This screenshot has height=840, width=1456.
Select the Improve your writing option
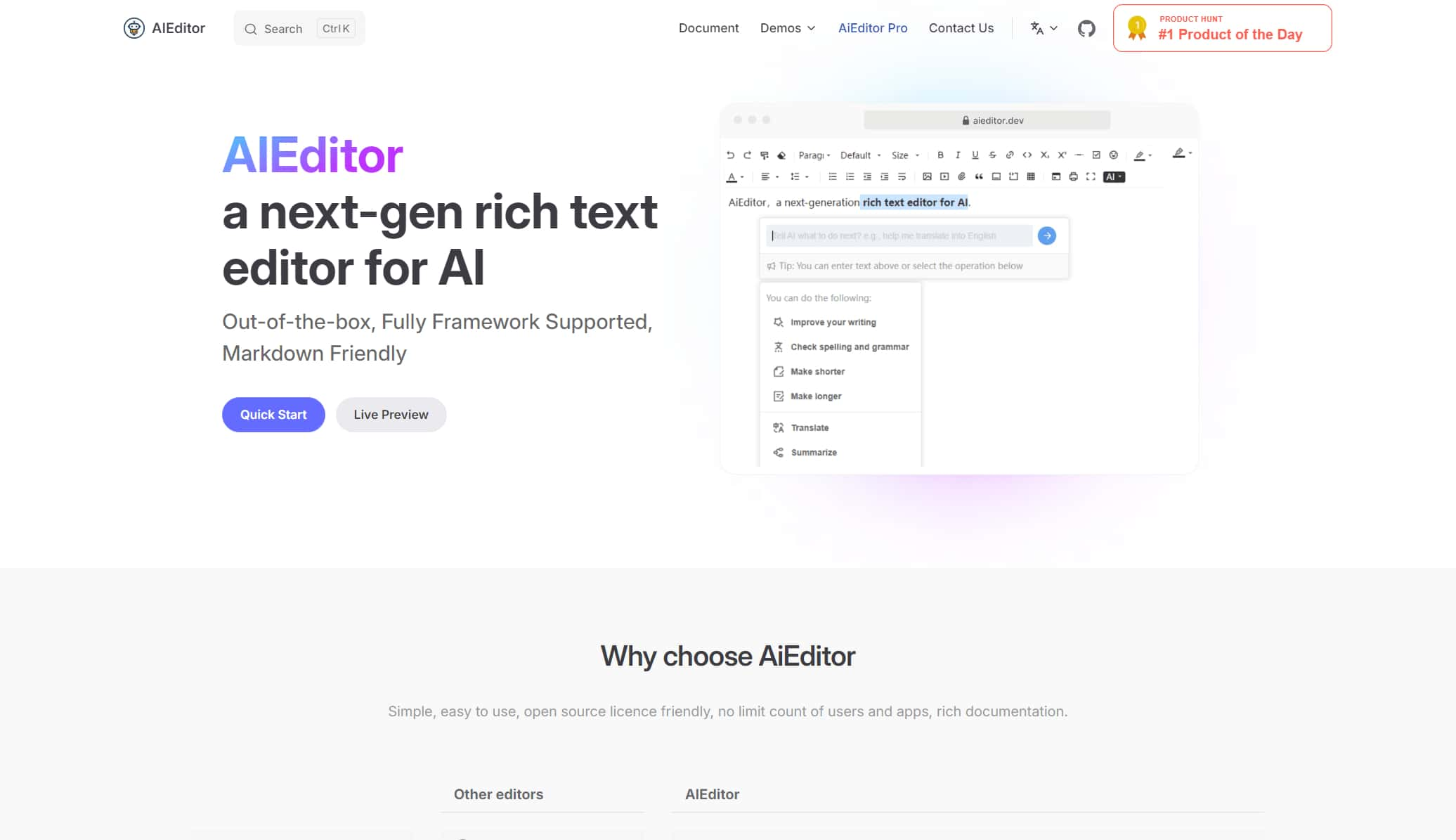click(x=832, y=322)
